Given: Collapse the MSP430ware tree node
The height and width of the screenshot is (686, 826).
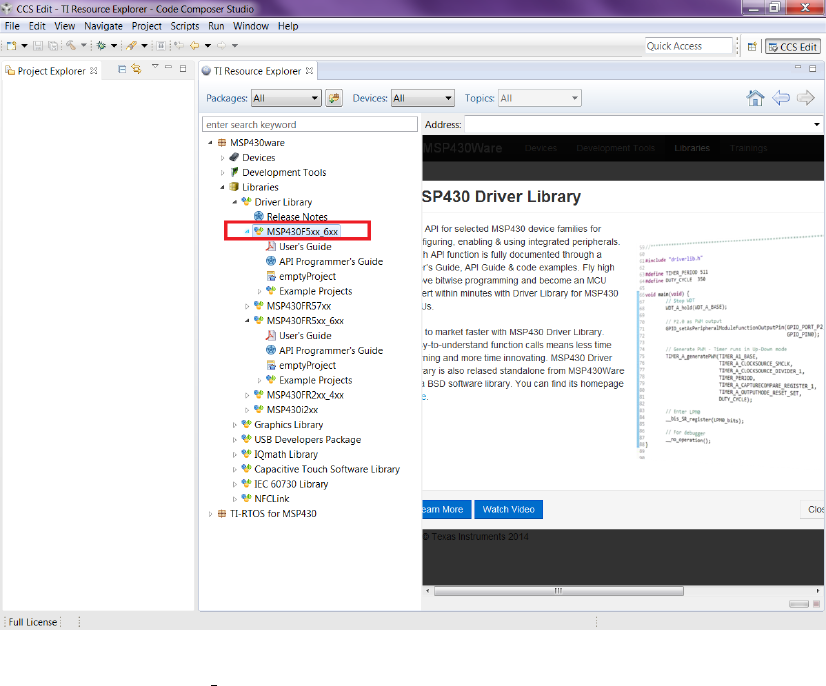Looking at the screenshot, I should pyautogui.click(x=210, y=143).
